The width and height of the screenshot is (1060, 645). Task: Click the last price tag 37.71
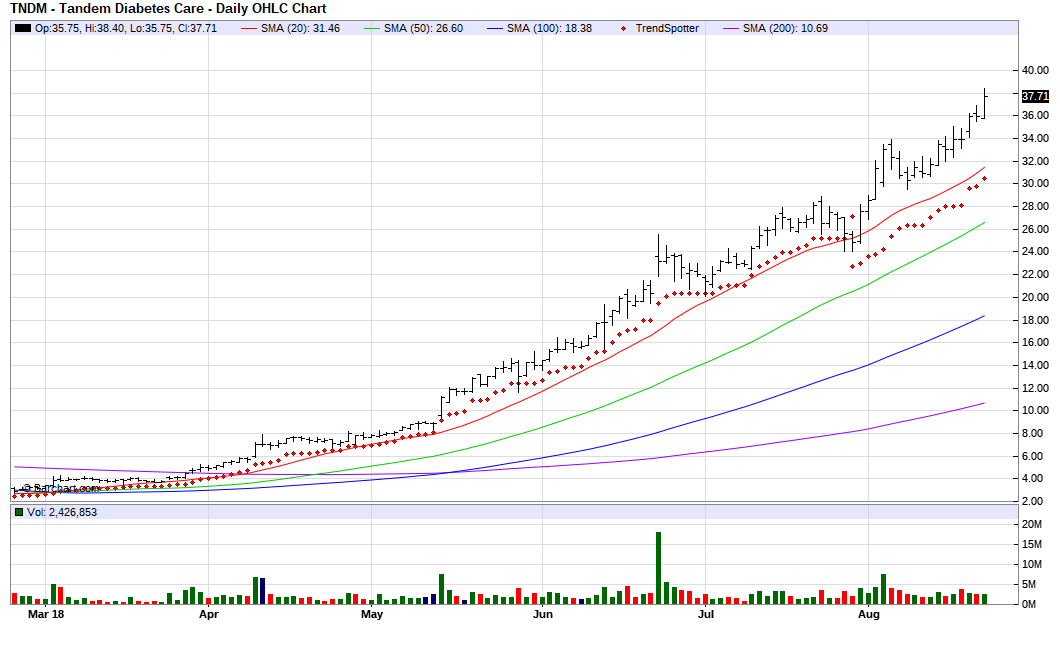click(1035, 96)
